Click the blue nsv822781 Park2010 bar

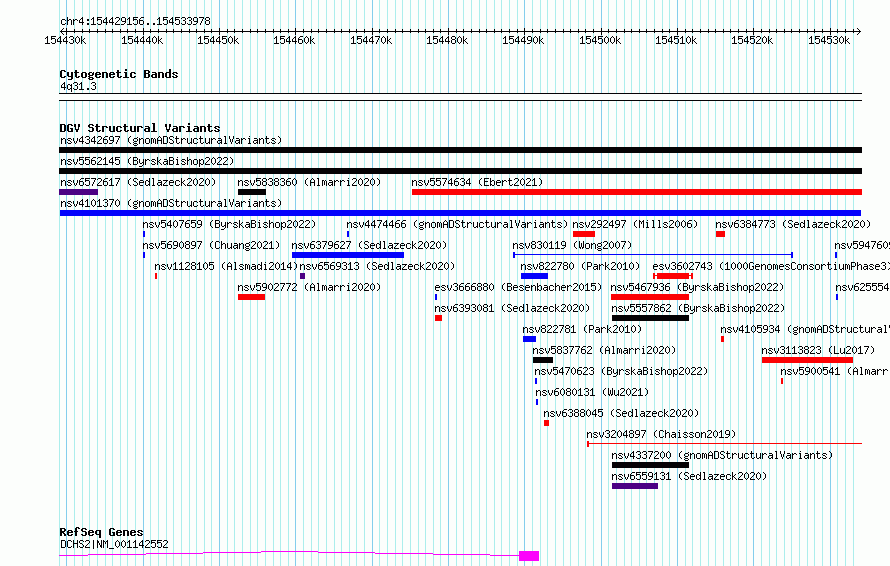coord(530,339)
